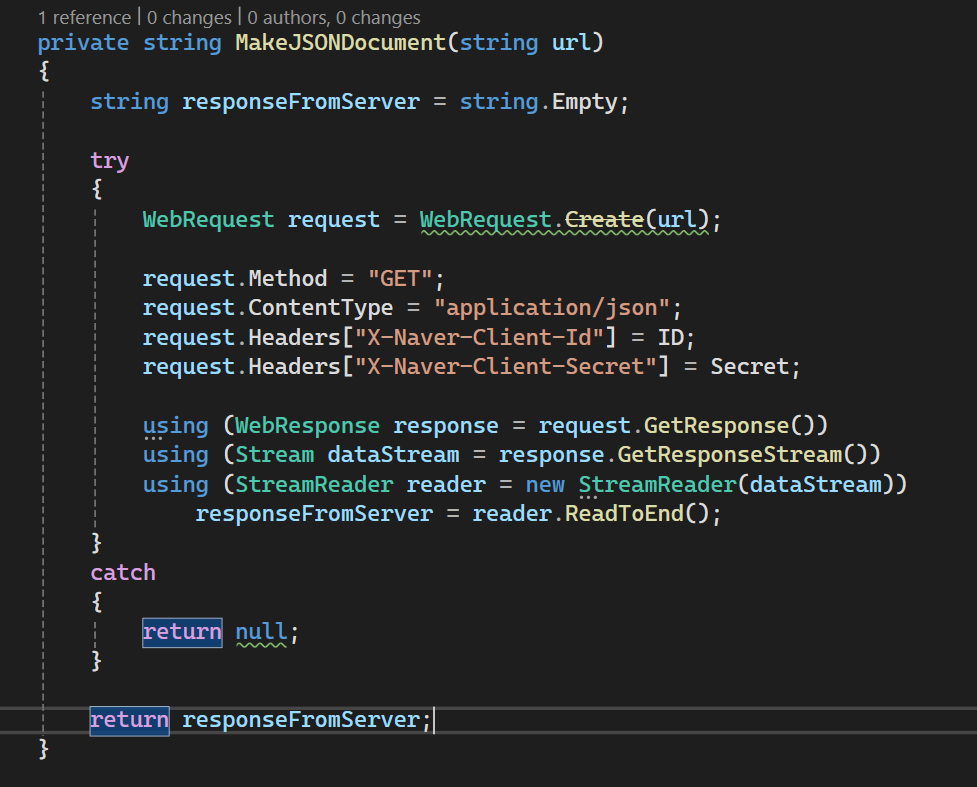
Task: Click the struck-through 'Create' method call
Action: pyautogui.click(x=604, y=219)
